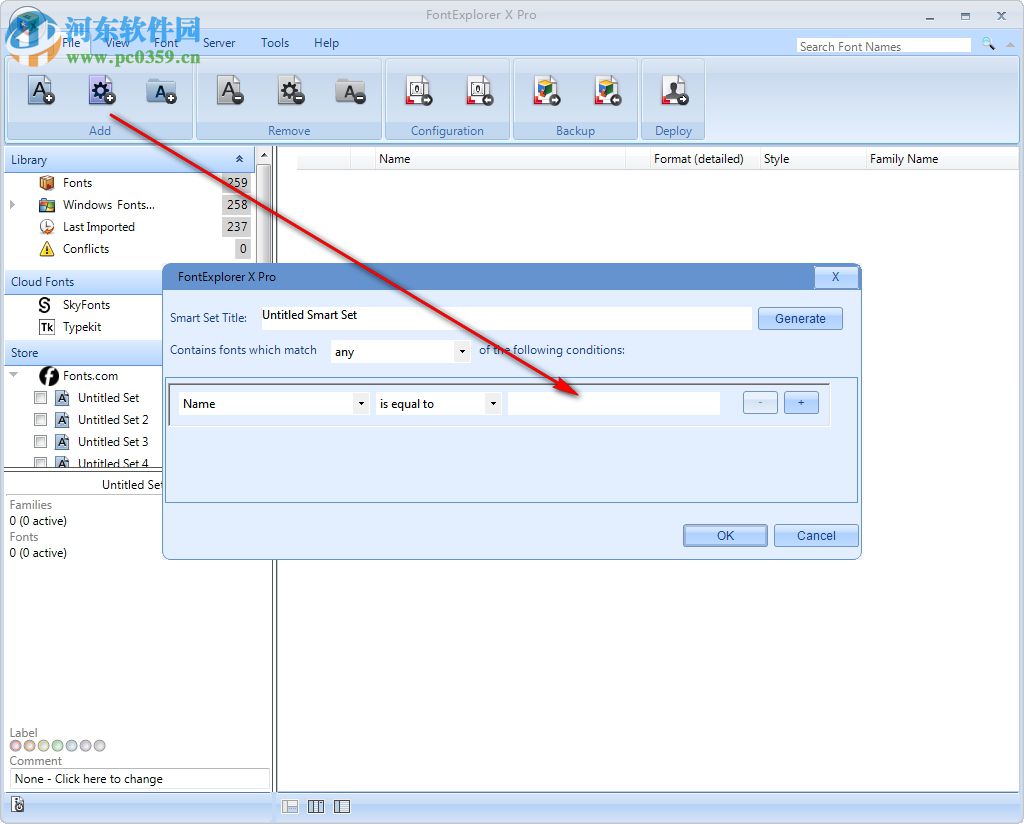This screenshot has width=1024, height=824.
Task: Add condition with the plus button
Action: point(801,403)
